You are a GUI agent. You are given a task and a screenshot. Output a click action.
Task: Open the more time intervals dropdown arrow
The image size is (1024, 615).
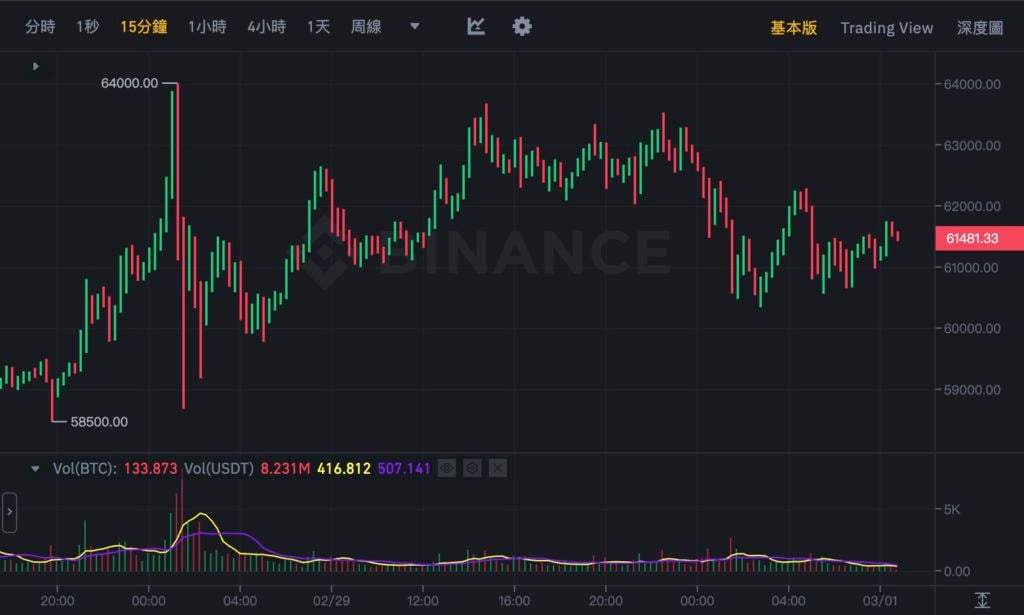tap(415, 27)
